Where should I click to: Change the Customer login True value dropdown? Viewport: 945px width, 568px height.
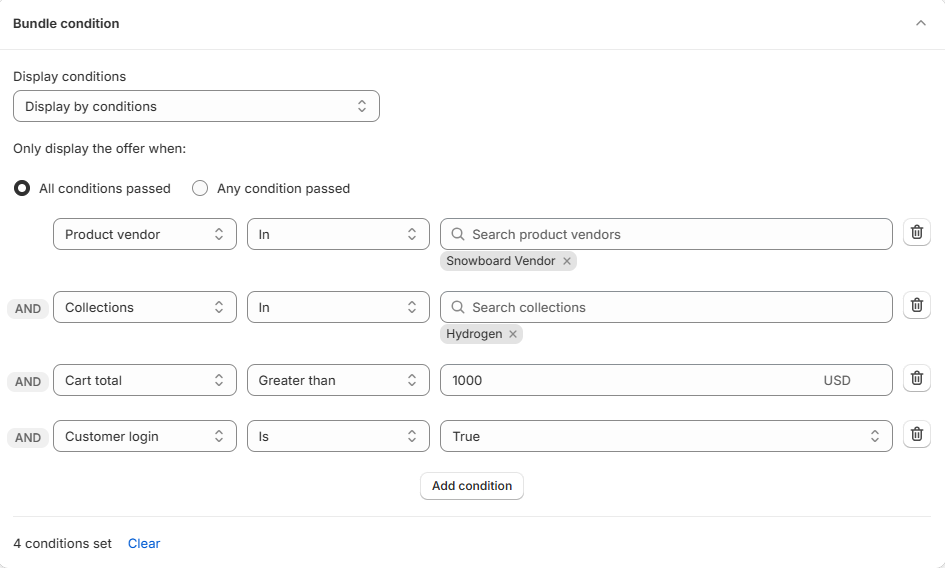(666, 436)
